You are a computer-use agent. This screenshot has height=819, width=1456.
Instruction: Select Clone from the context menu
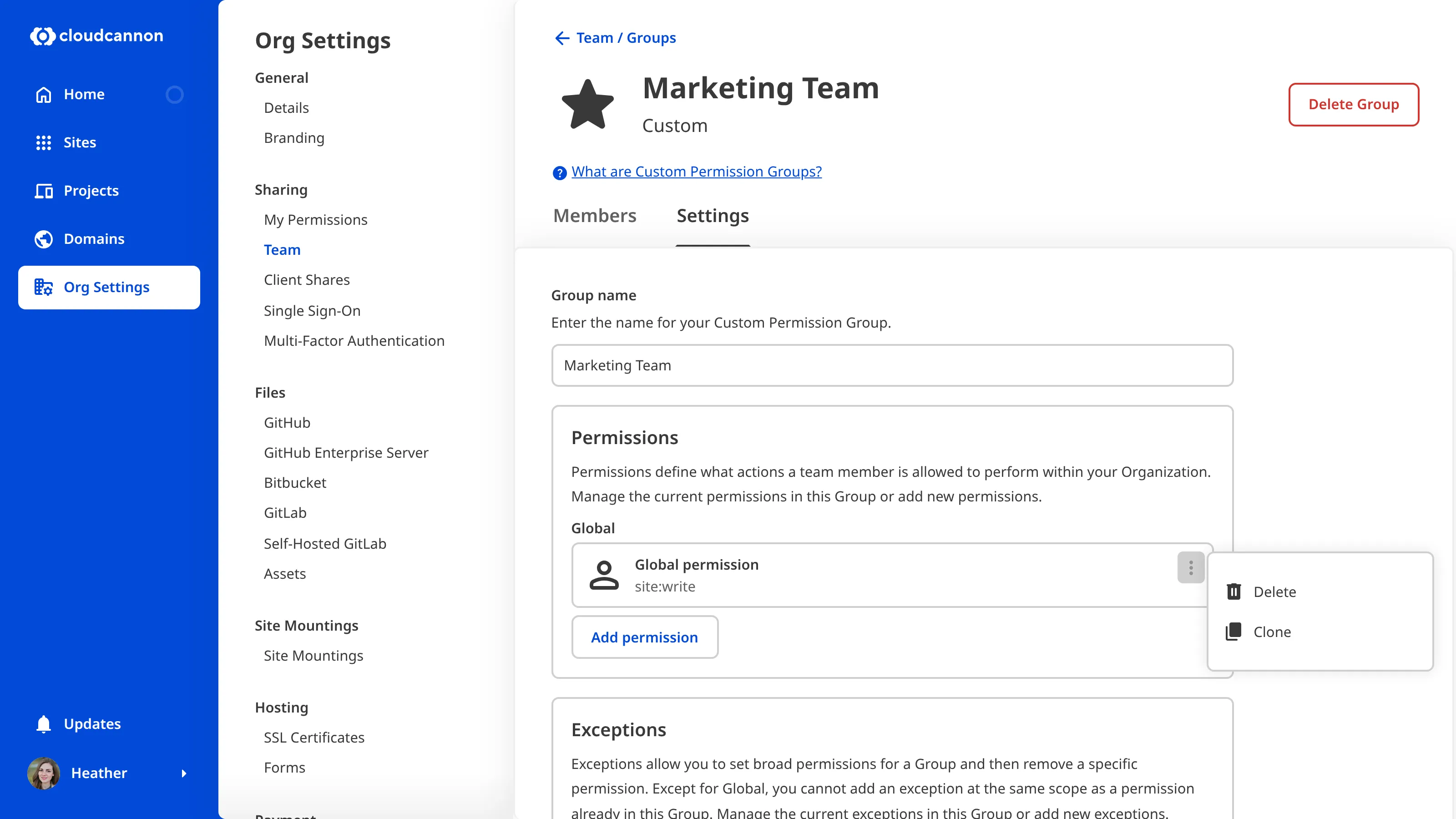[x=1272, y=632]
